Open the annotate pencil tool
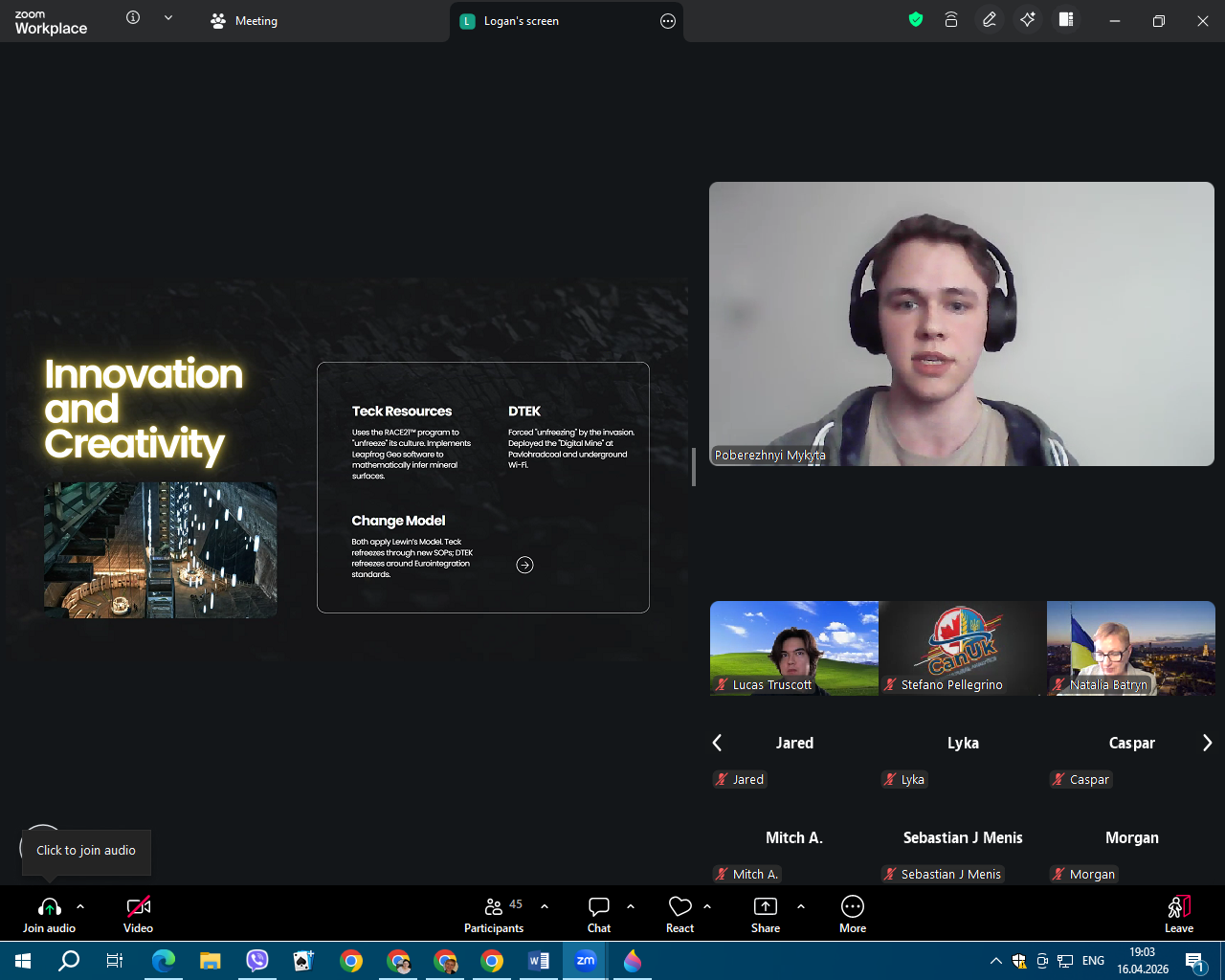Viewport: 1225px width, 980px height. coord(990,20)
